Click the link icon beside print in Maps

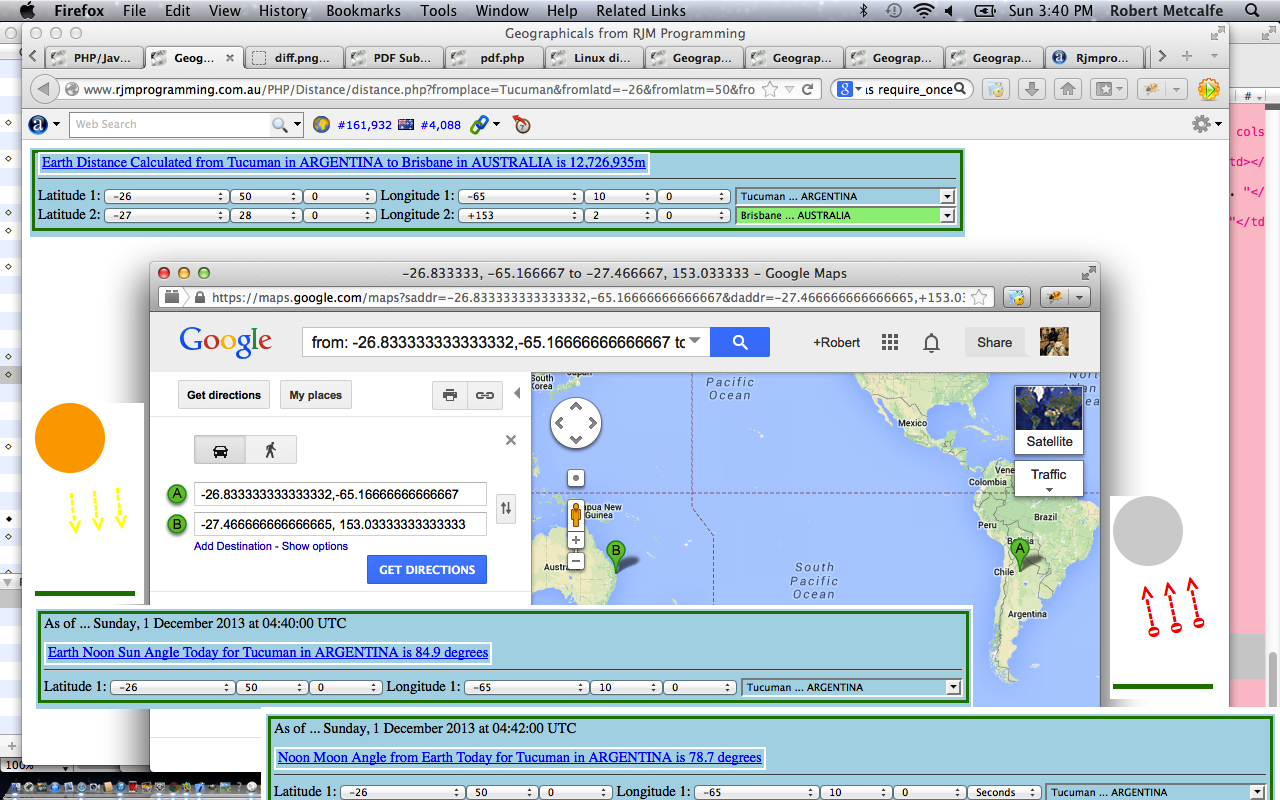(x=484, y=395)
